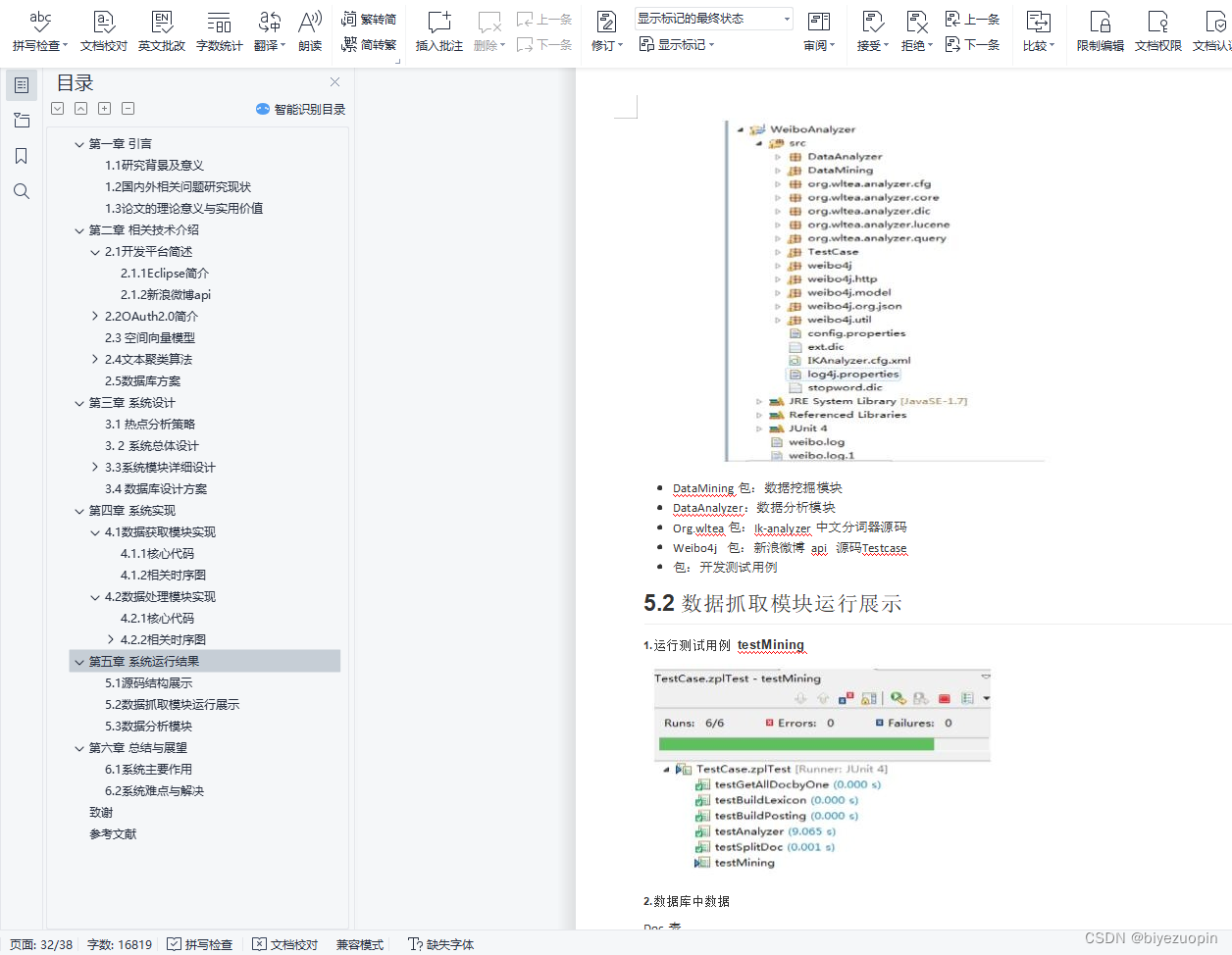Open word count statistics (字数统计)
The image size is (1232, 955).
(219, 31)
